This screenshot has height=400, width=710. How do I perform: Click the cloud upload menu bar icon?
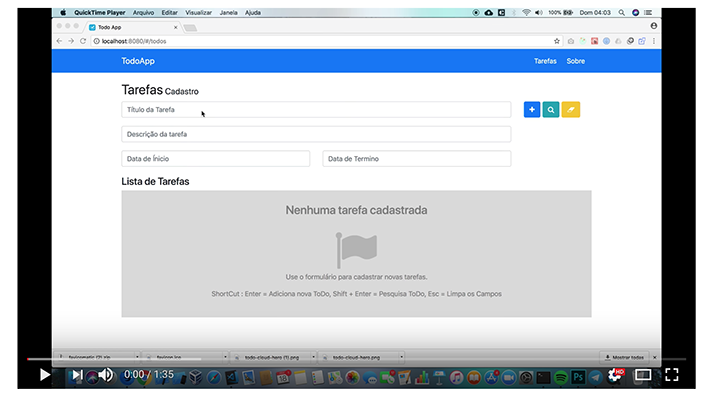489,13
